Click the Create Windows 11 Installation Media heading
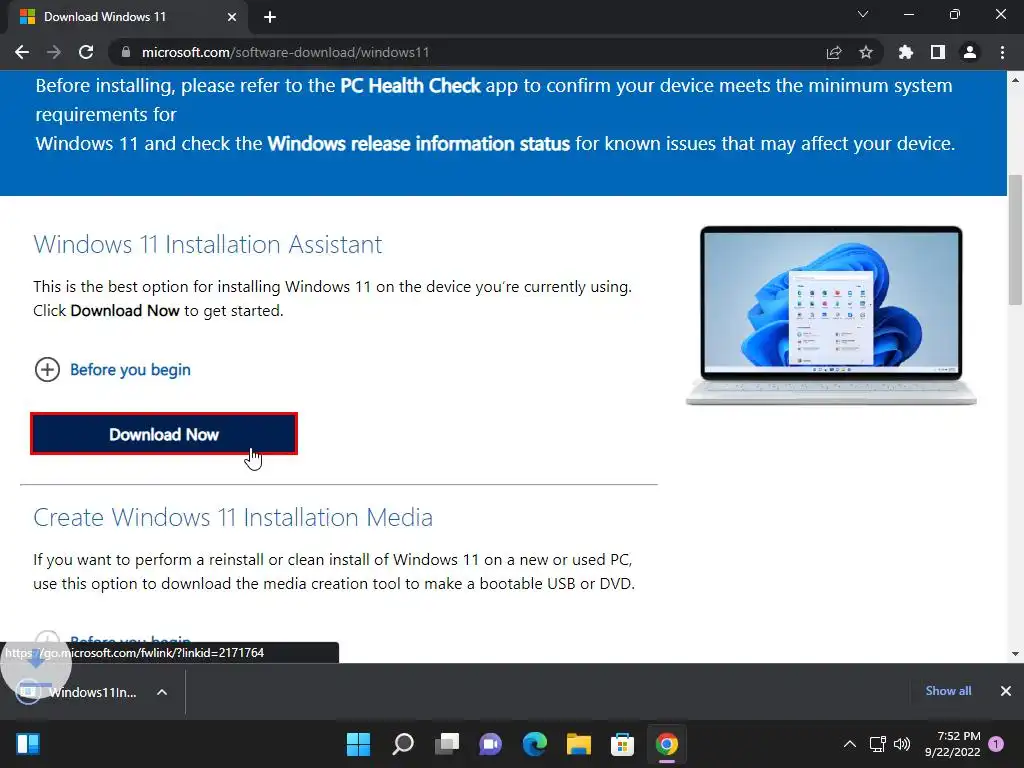Image resolution: width=1024 pixels, height=768 pixels. pyautogui.click(x=233, y=517)
